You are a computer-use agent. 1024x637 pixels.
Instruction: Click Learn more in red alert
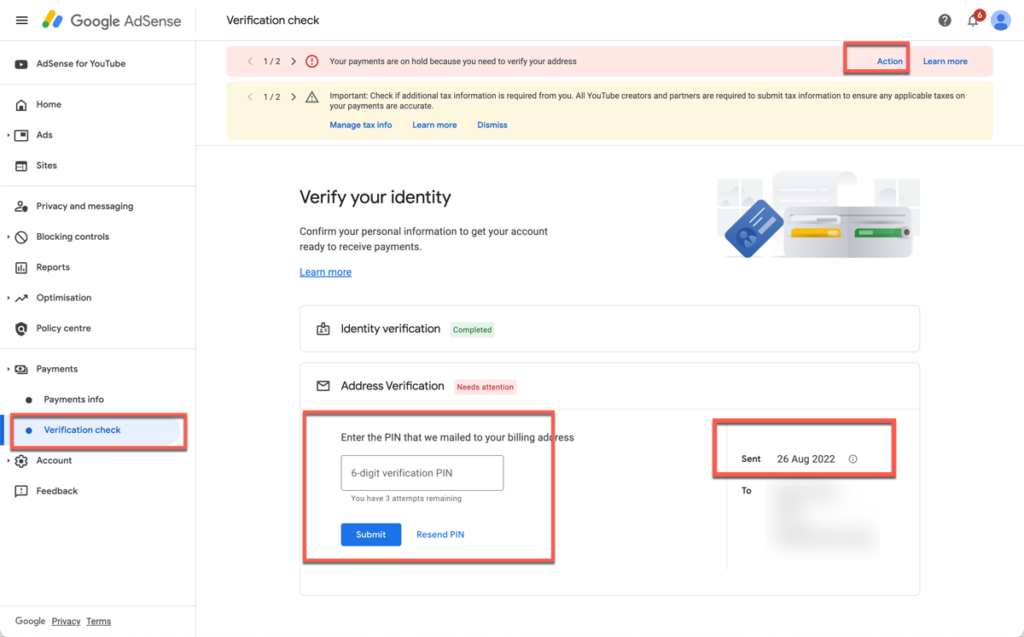[945, 61]
